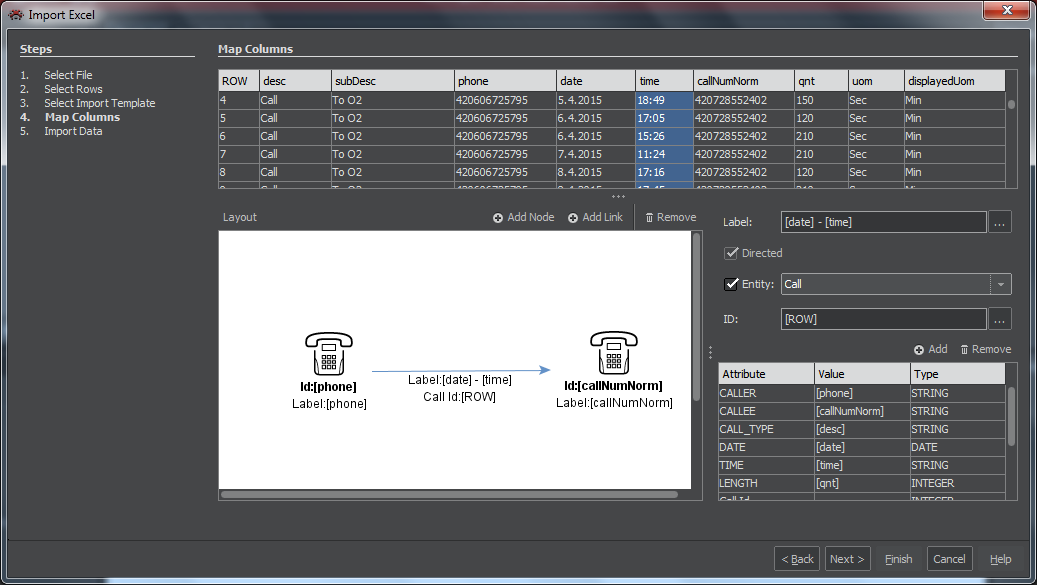Click the Add Node icon

[498, 218]
